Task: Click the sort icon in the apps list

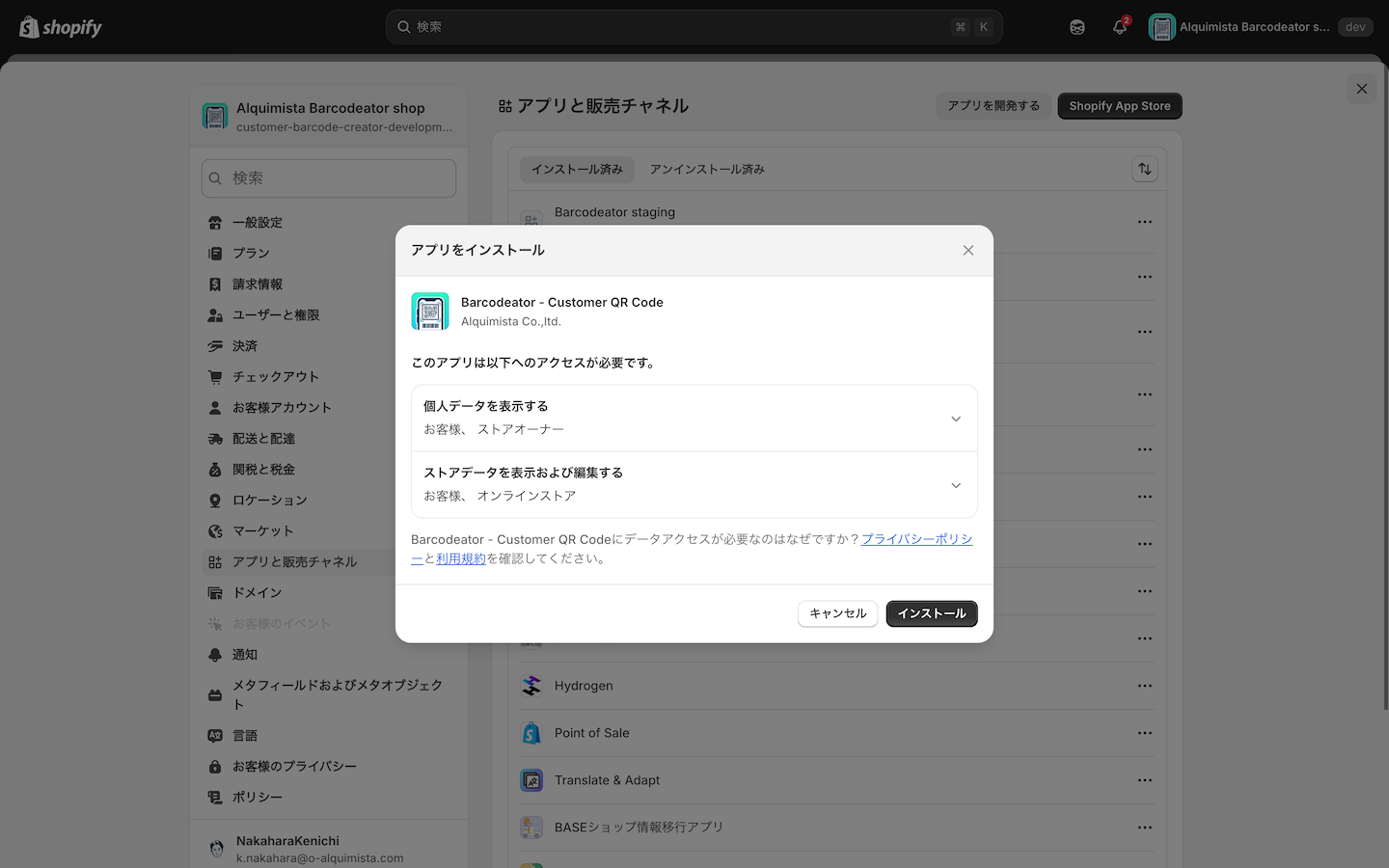Action: [x=1144, y=169]
